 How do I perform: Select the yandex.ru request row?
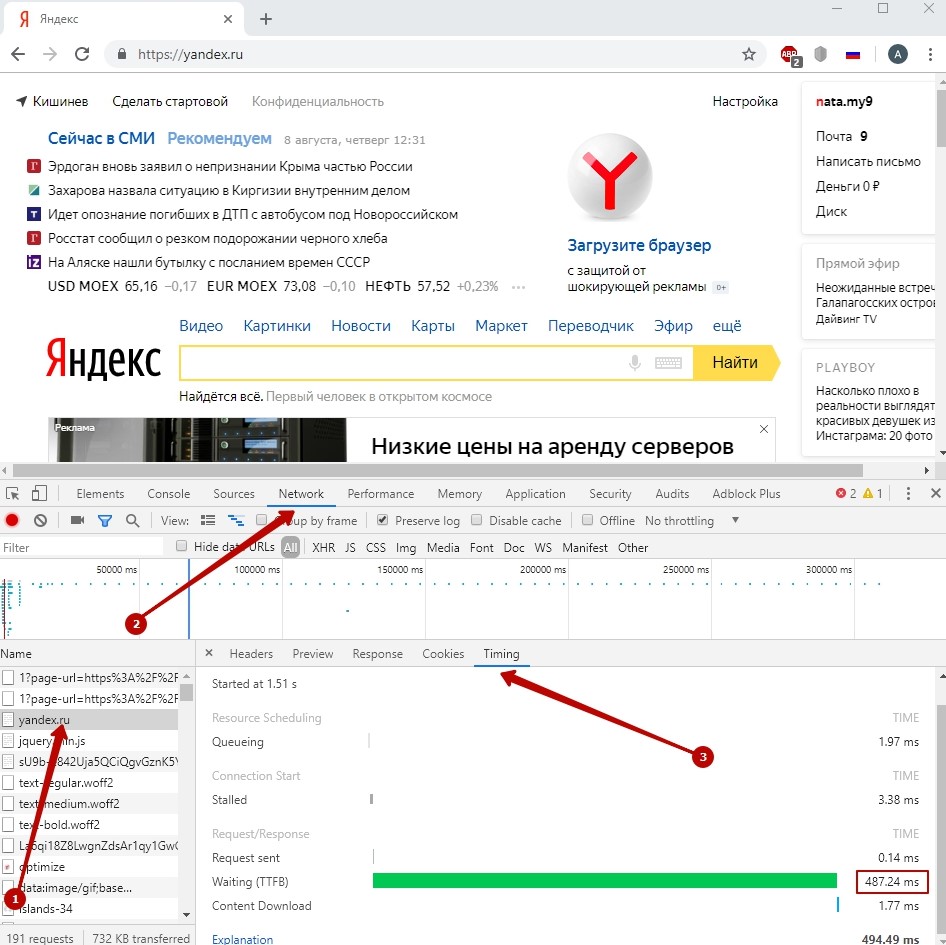tap(89, 719)
